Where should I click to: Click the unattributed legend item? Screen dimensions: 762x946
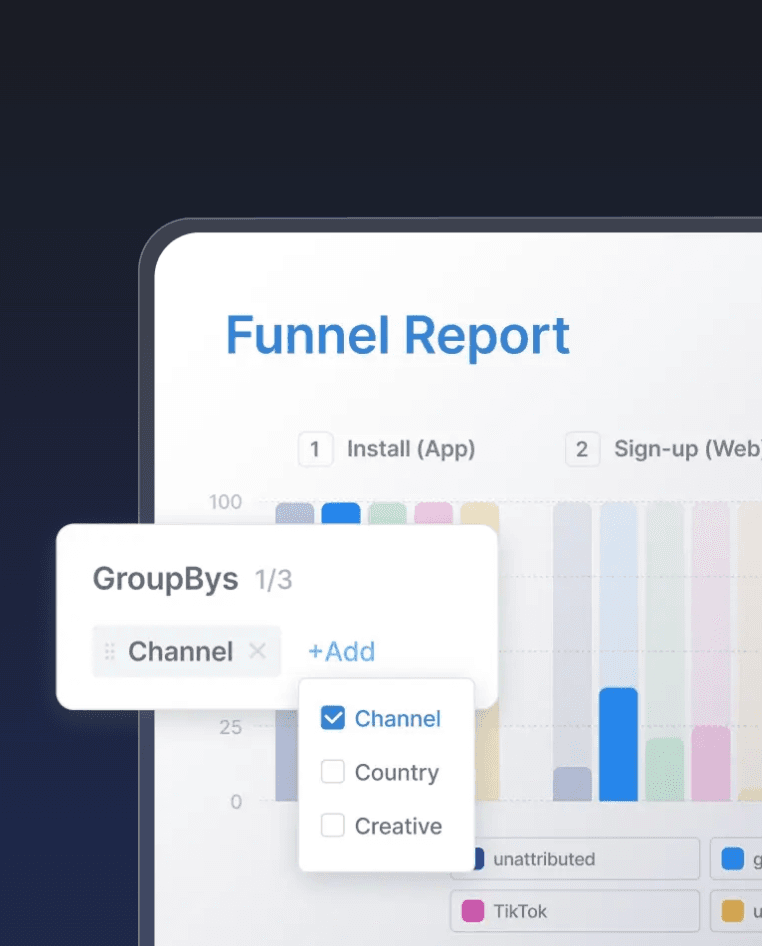pos(575,859)
